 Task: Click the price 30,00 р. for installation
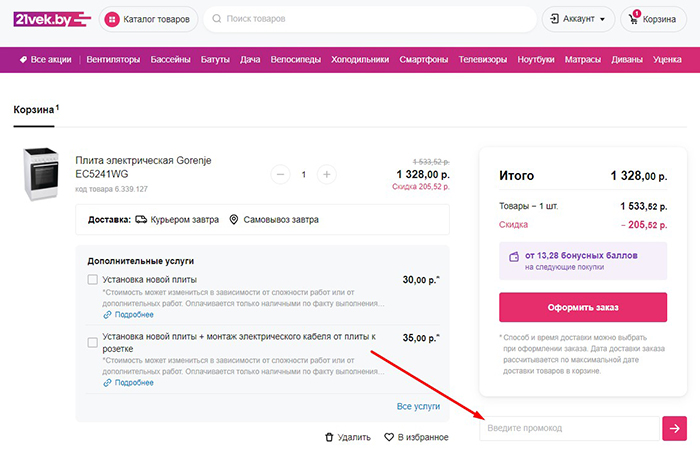pos(421,280)
